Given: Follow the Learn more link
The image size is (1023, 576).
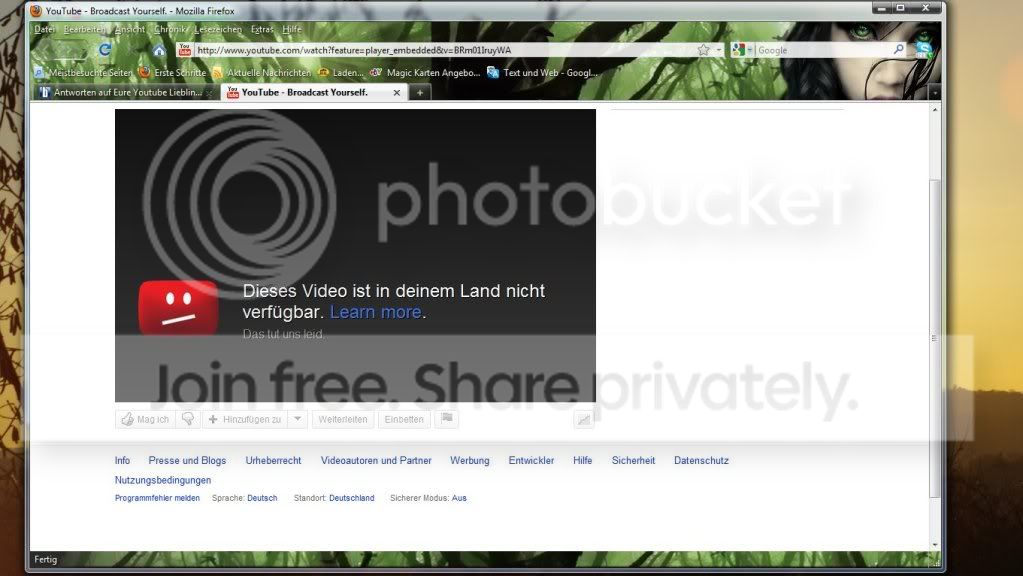Looking at the screenshot, I should click(x=375, y=312).
